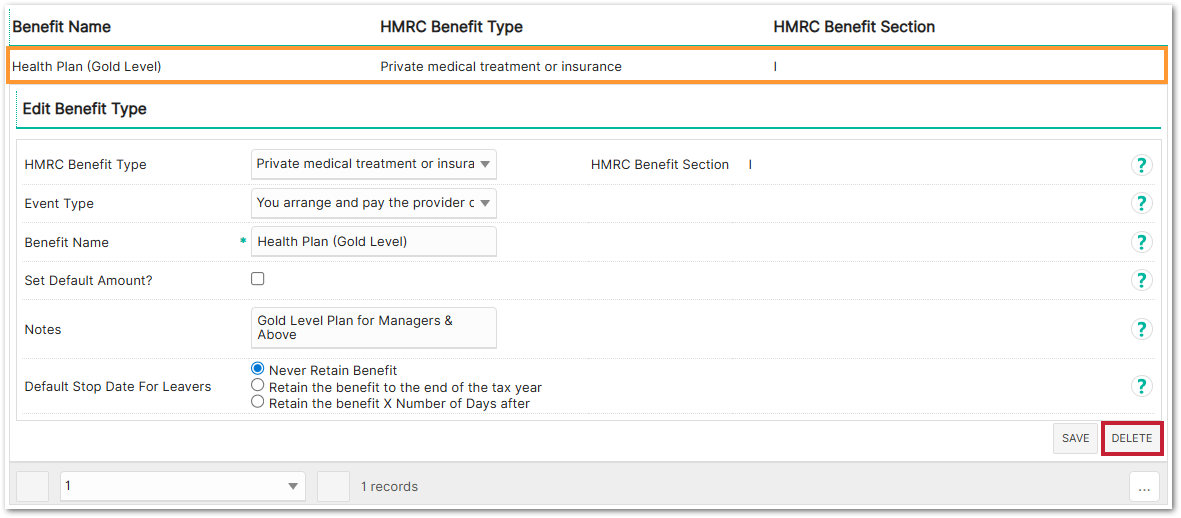This screenshot has width=1181, height=518.
Task: Delete the Health Plan benefit type
Action: click(1132, 438)
